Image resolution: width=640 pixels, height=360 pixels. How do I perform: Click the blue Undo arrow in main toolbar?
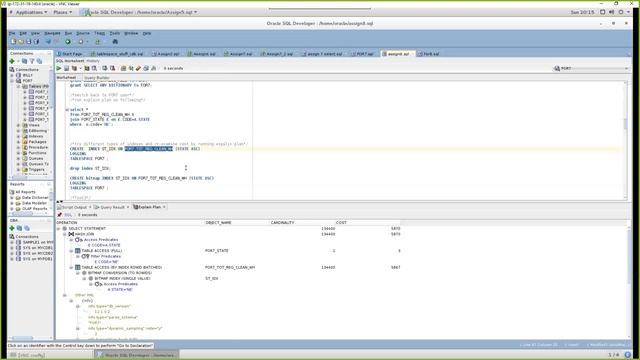coord(48,42)
